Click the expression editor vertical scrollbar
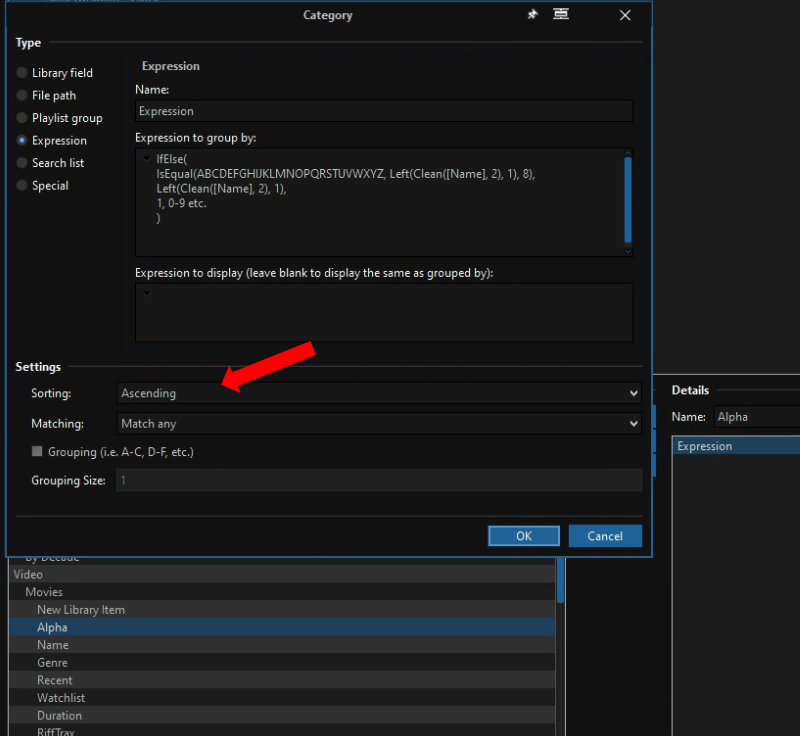 [x=628, y=200]
